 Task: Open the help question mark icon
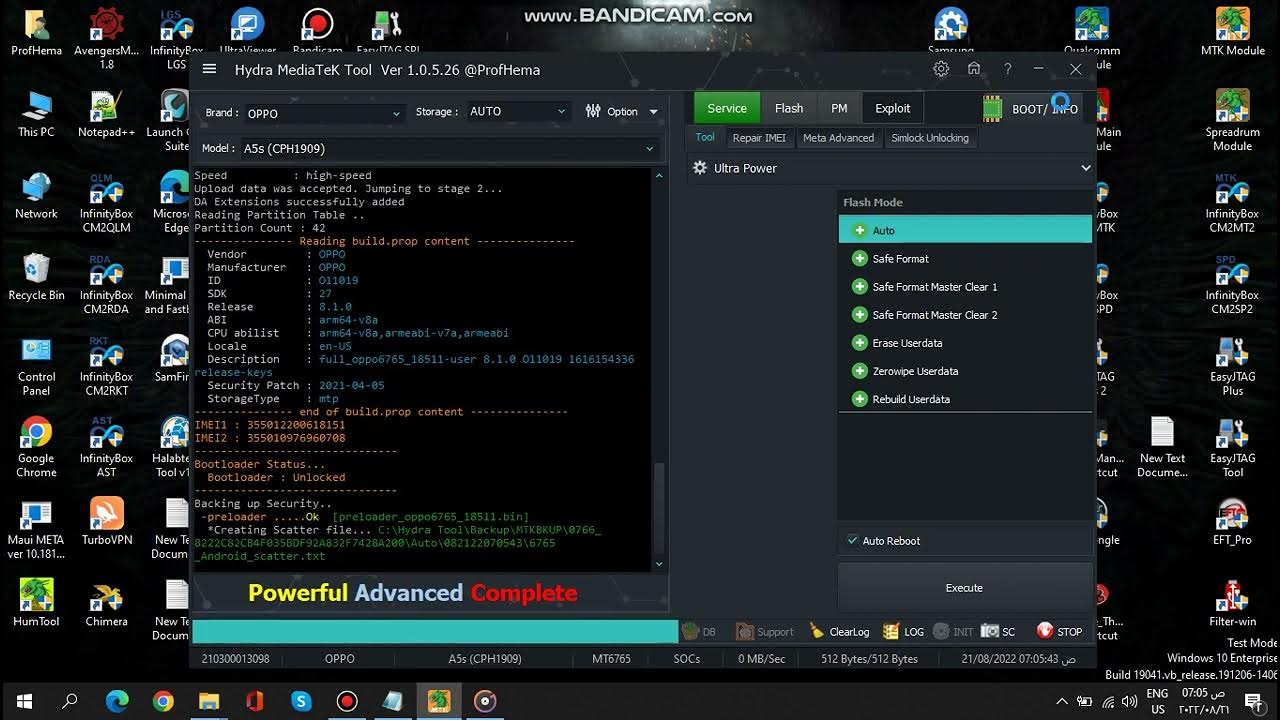(1007, 69)
